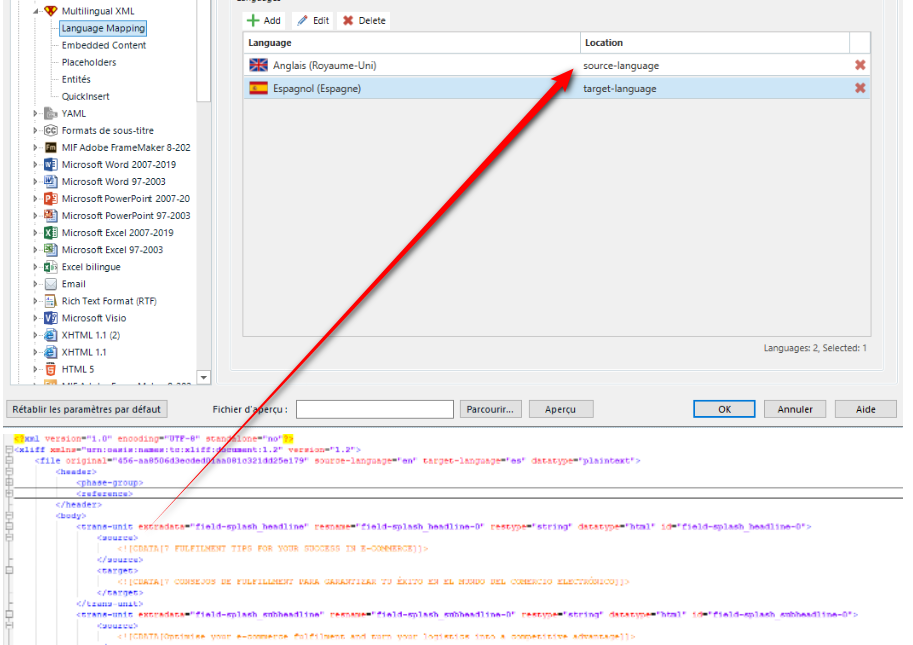Select the Espagnol (Espagne) row
This screenshot has width=913, height=645.
[557, 88]
